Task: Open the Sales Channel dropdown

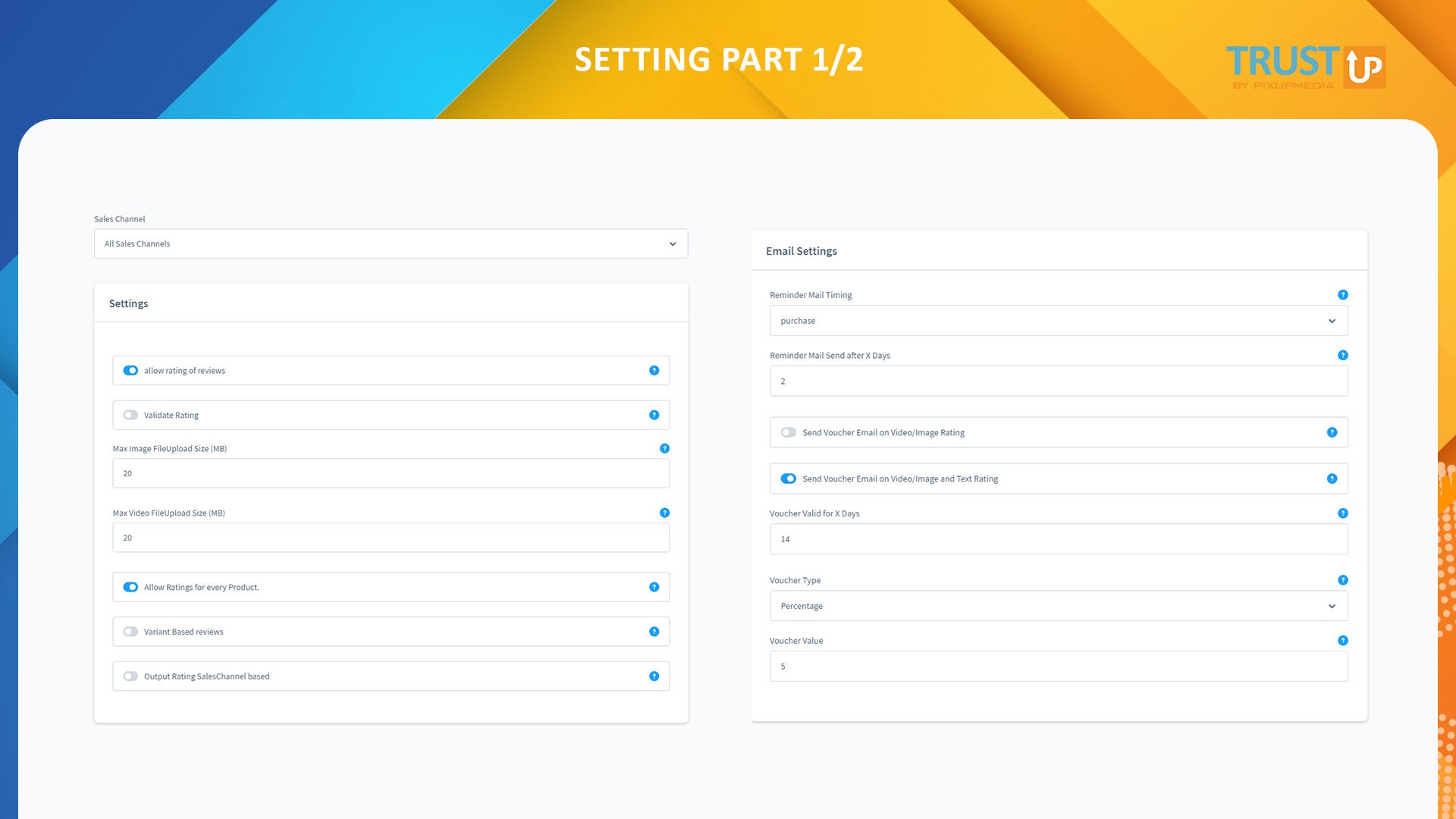Action: point(391,244)
